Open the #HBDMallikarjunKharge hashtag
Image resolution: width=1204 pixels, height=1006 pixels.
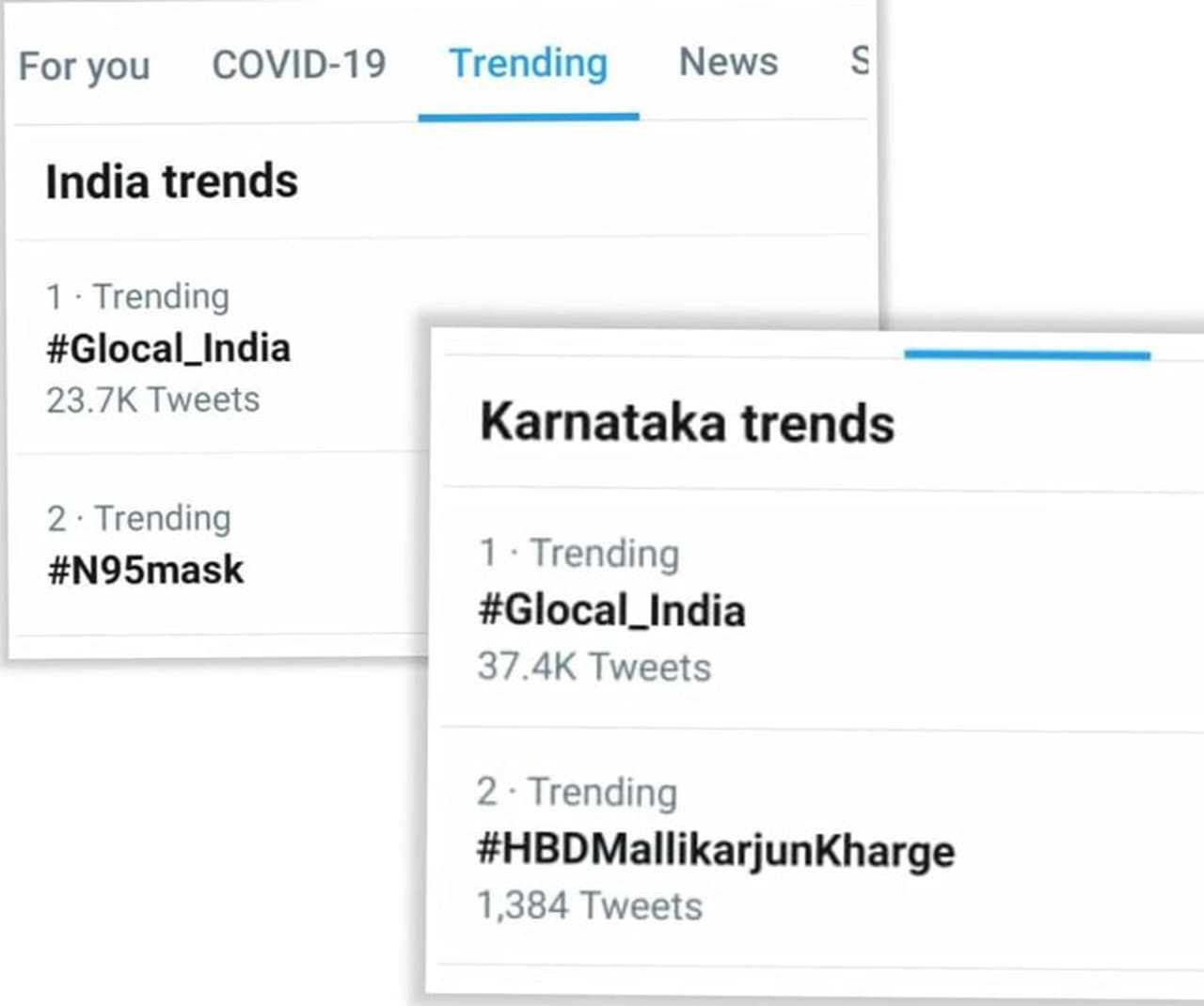coord(715,851)
